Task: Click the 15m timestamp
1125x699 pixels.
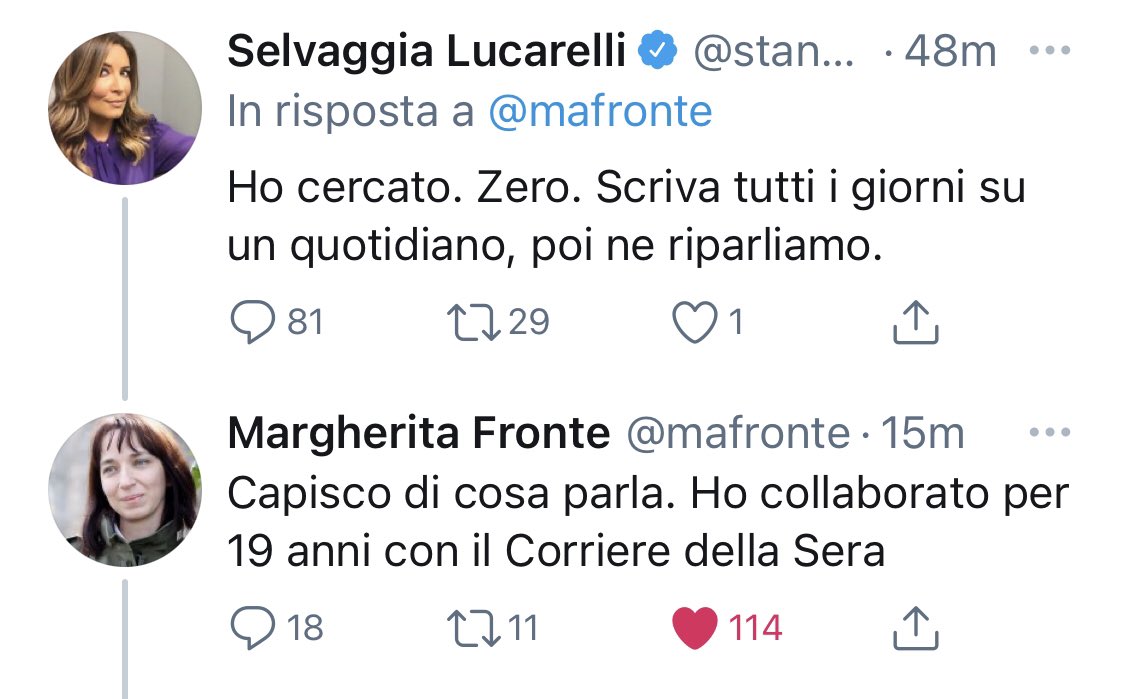Action: click(x=918, y=434)
